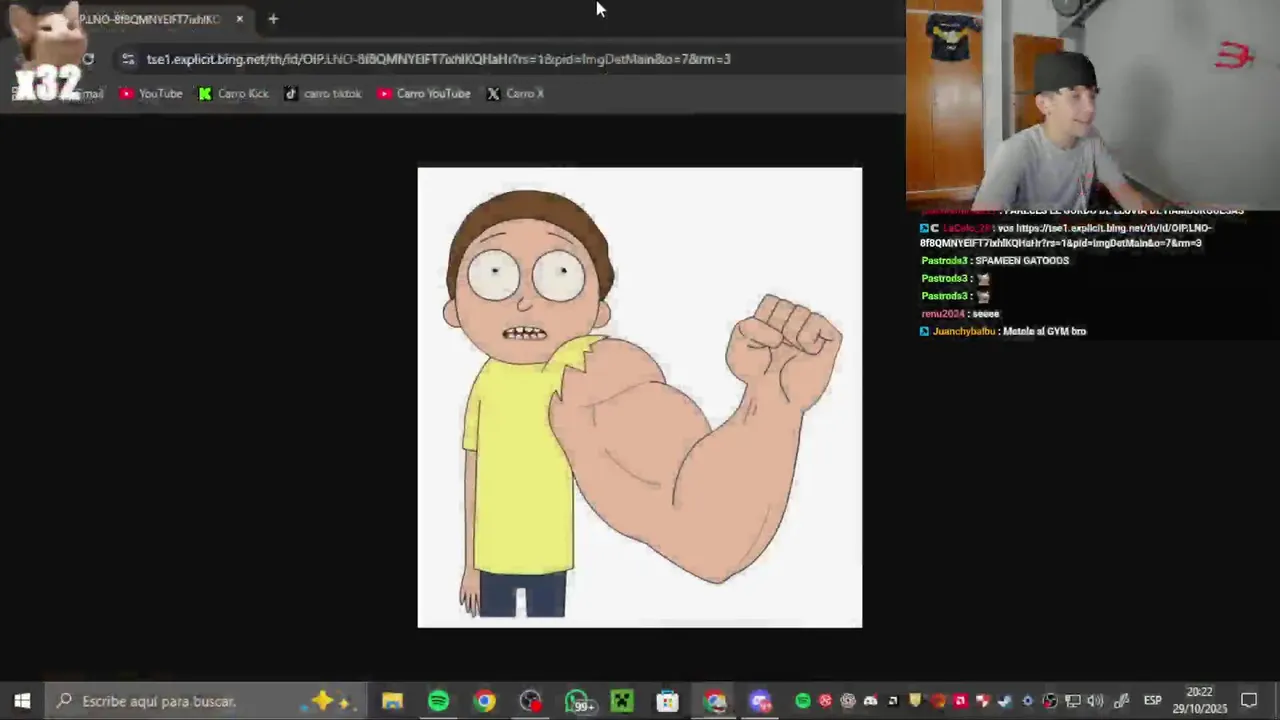
Task: Open a new tab with the plus button
Action: pos(273,19)
